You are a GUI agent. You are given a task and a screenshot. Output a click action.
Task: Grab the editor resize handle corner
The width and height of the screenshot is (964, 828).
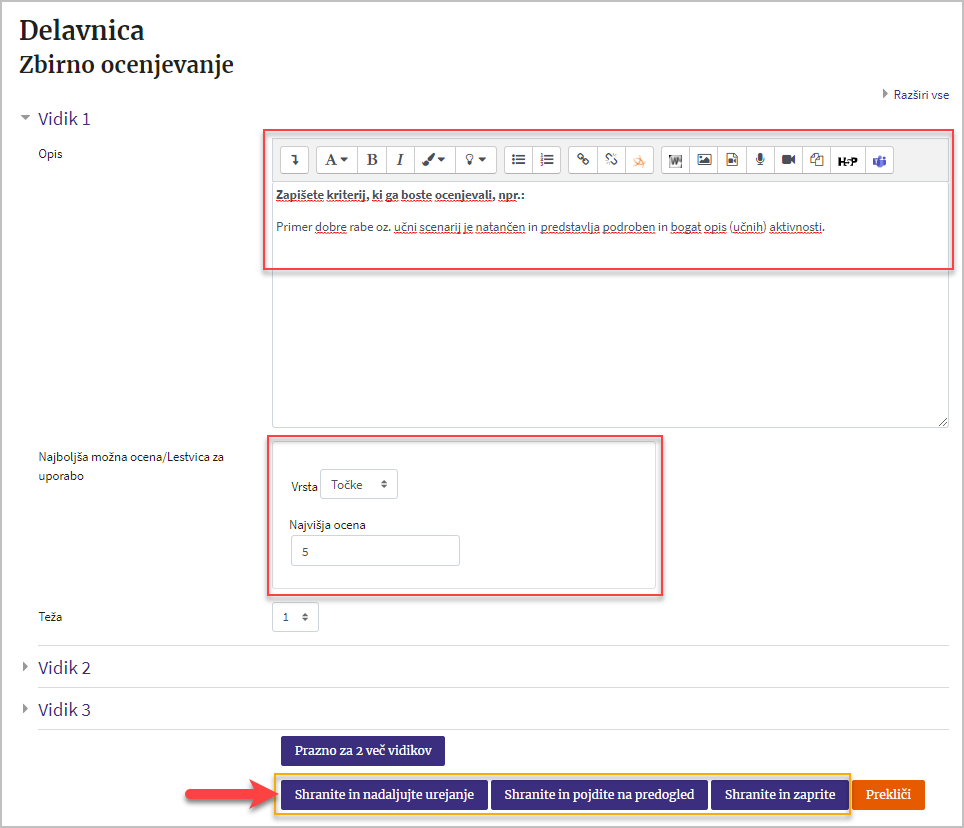pos(943,422)
